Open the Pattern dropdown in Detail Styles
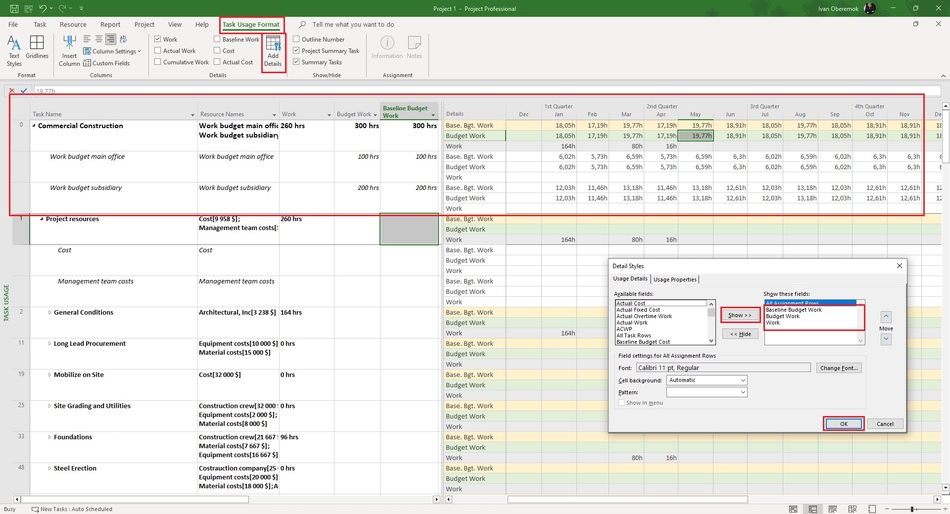 tap(707, 392)
